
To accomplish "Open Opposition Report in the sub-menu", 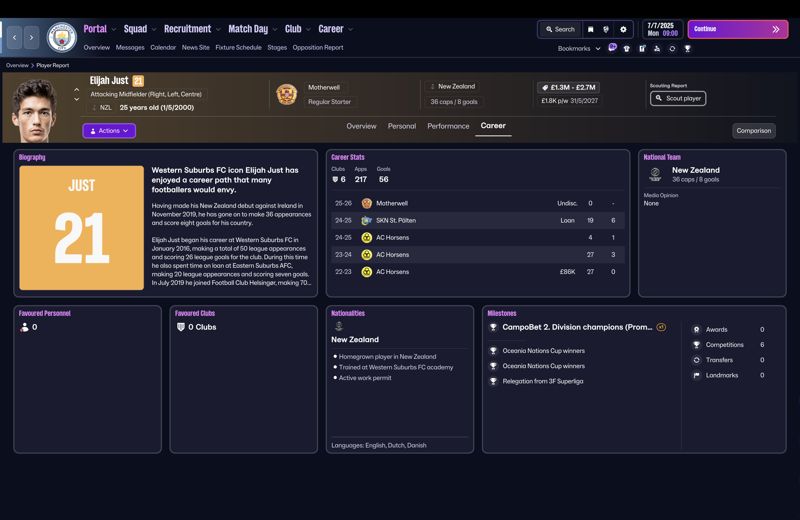I will coord(318,47).
